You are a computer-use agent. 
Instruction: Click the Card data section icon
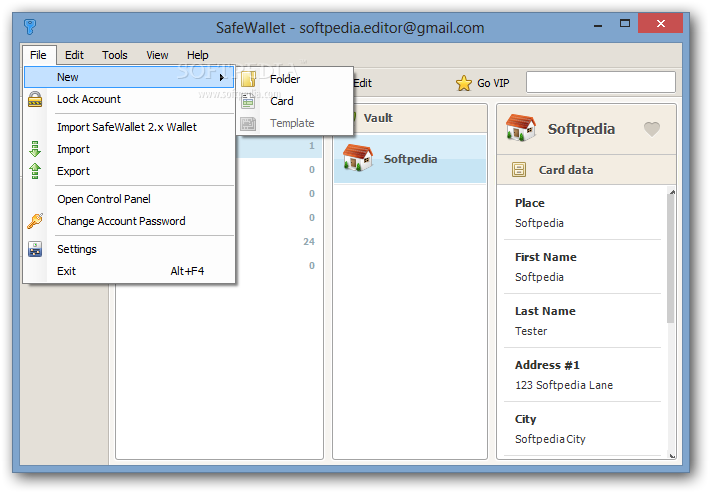[x=519, y=170]
